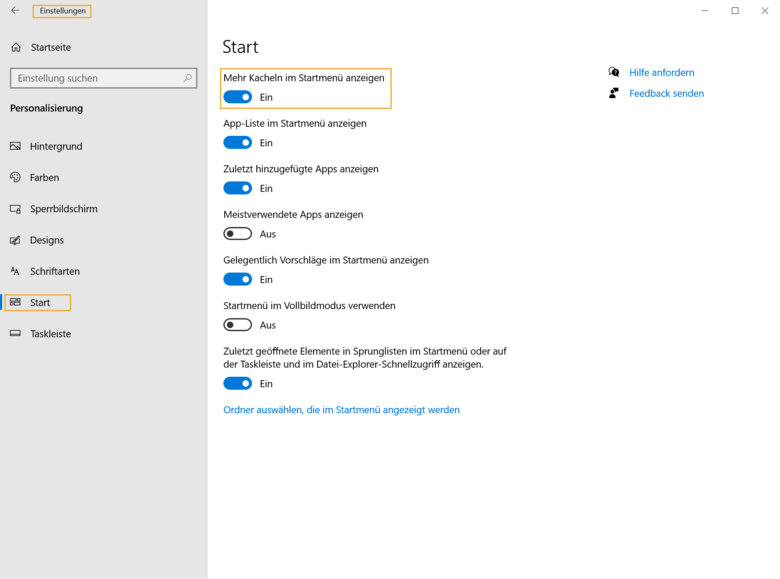Turn off Zuletzt hinzugefügte Apps toggle

click(x=237, y=188)
